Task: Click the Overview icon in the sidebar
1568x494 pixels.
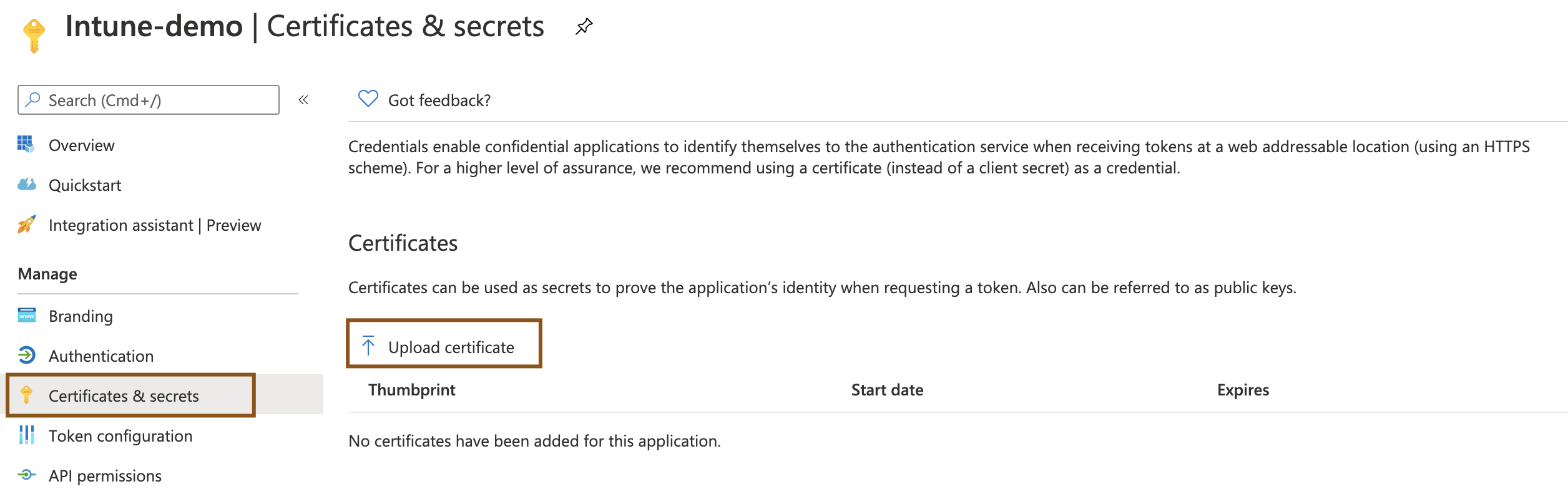Action: [27, 145]
